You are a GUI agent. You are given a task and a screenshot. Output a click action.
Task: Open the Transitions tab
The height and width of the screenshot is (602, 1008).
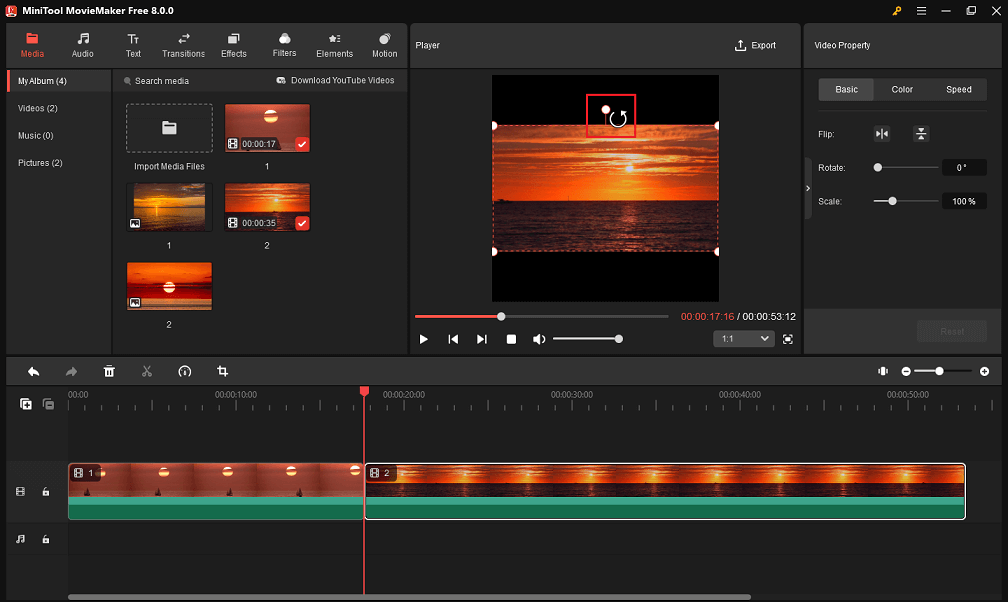point(183,45)
